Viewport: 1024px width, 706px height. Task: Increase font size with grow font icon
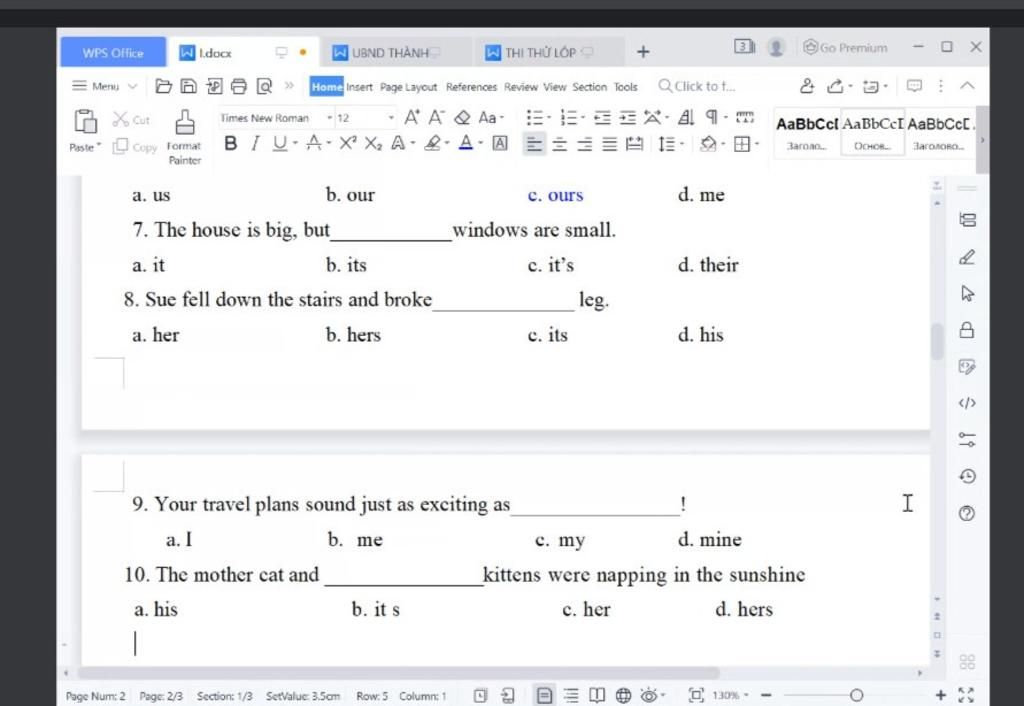[412, 118]
